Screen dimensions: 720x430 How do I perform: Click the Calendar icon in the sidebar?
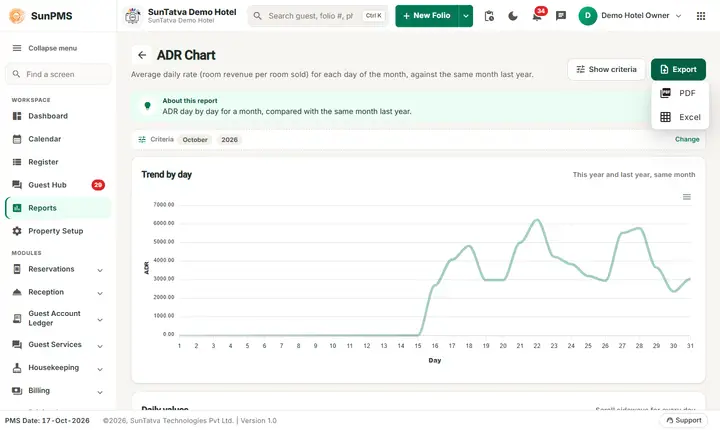point(17,139)
